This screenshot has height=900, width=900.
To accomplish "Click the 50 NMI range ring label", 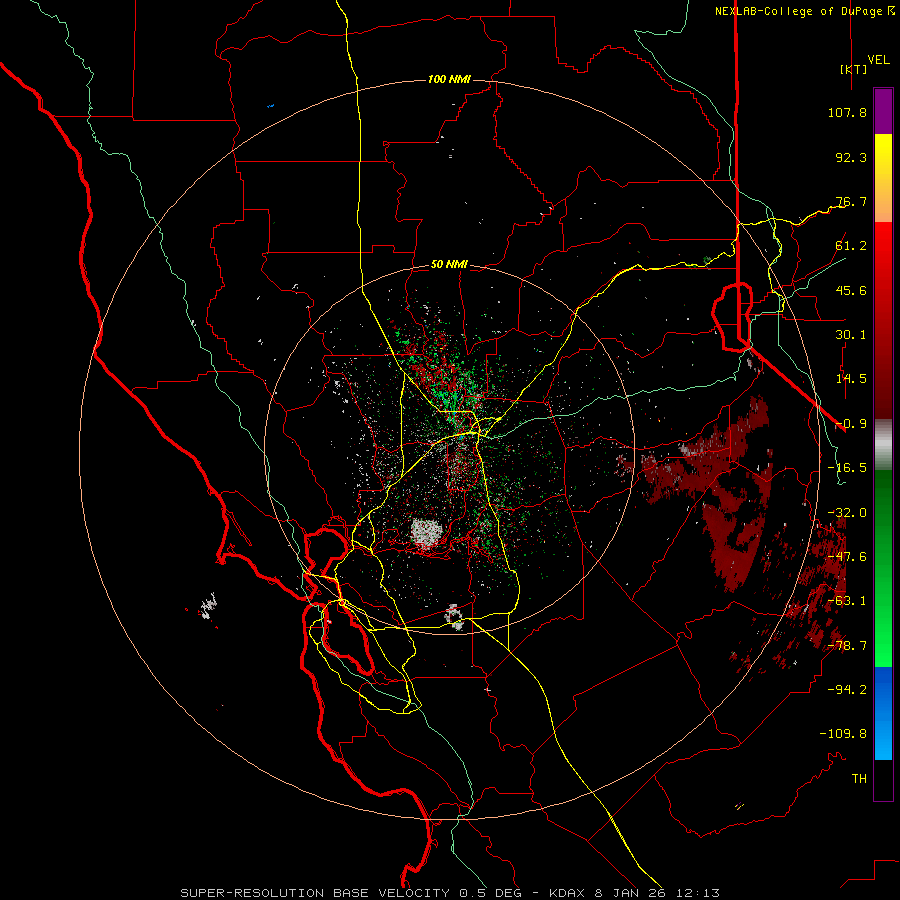I will pos(449,265).
